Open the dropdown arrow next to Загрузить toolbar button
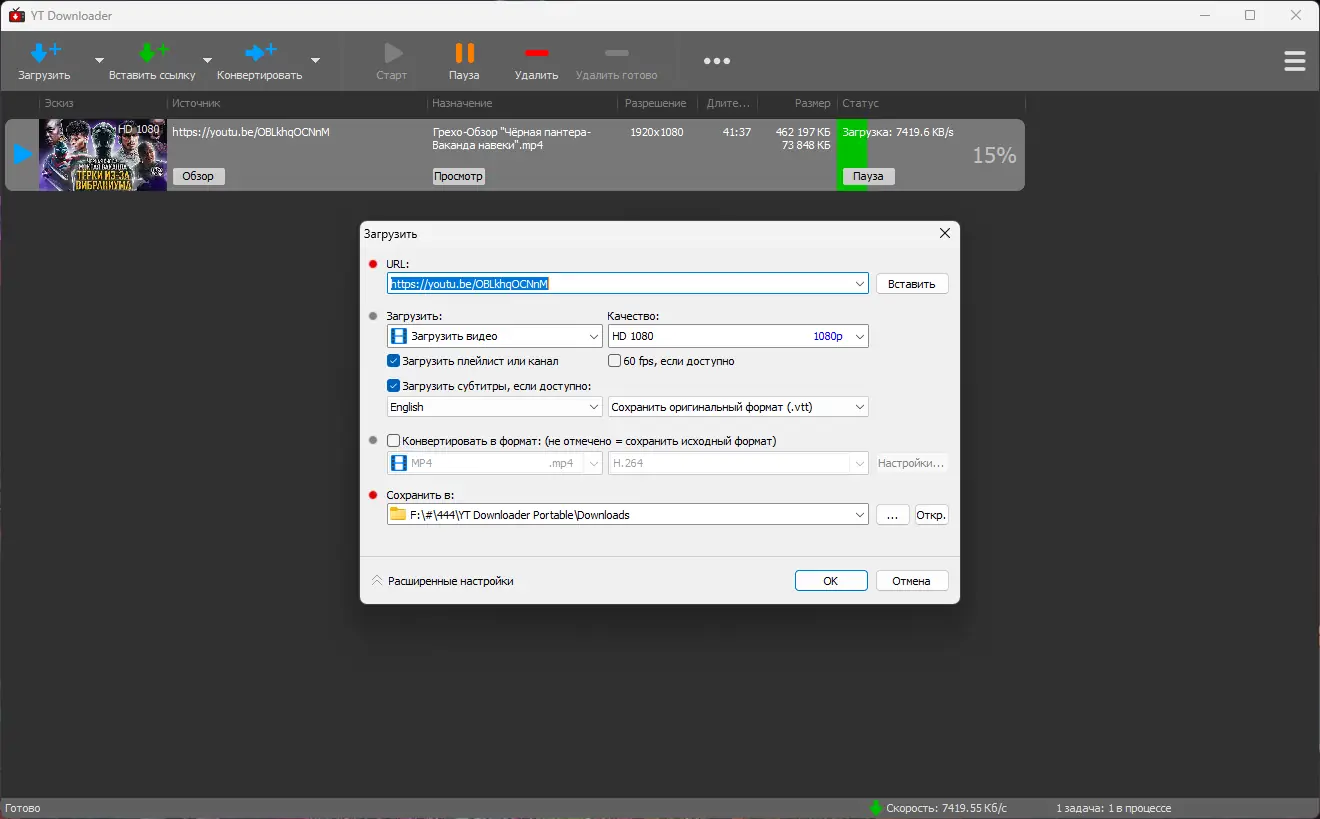 pos(99,60)
